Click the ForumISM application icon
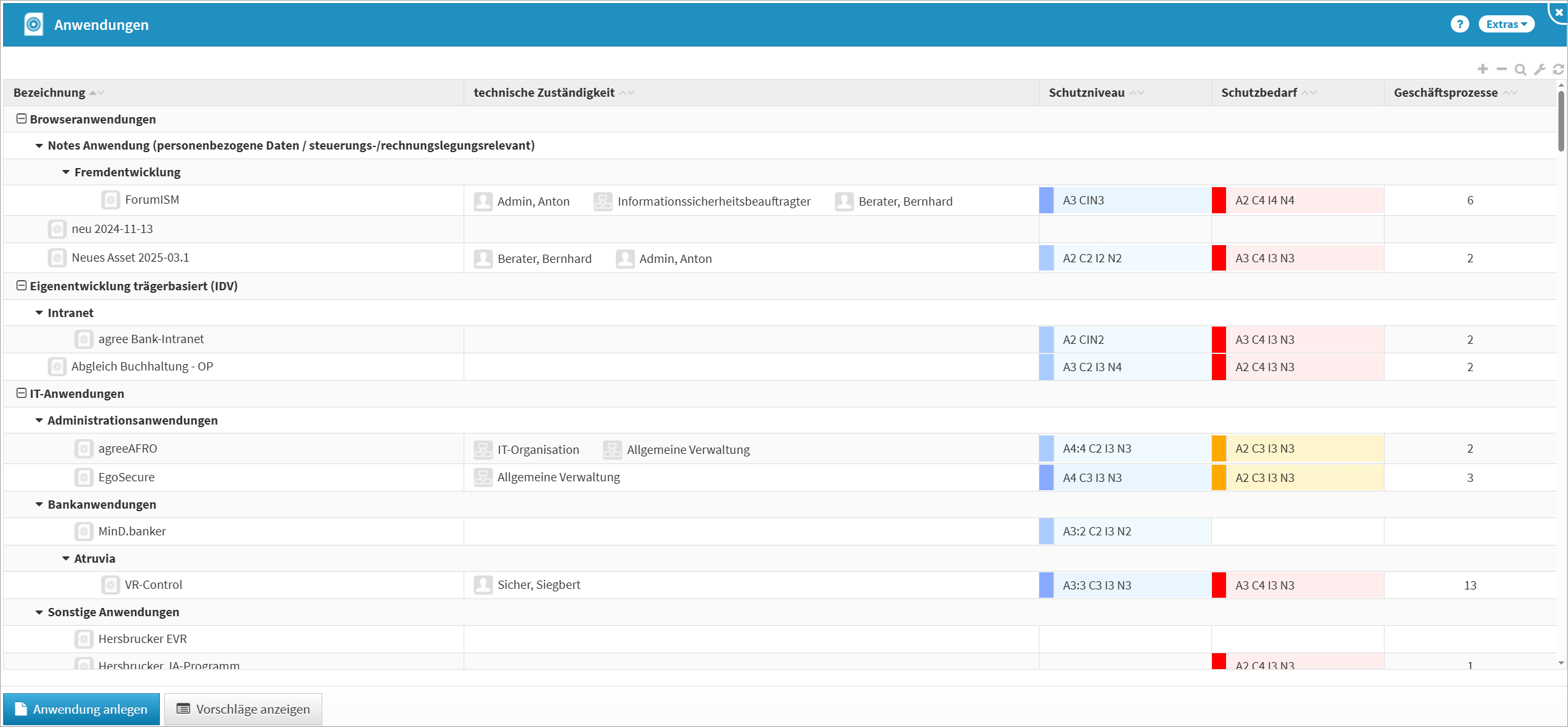 [111, 200]
